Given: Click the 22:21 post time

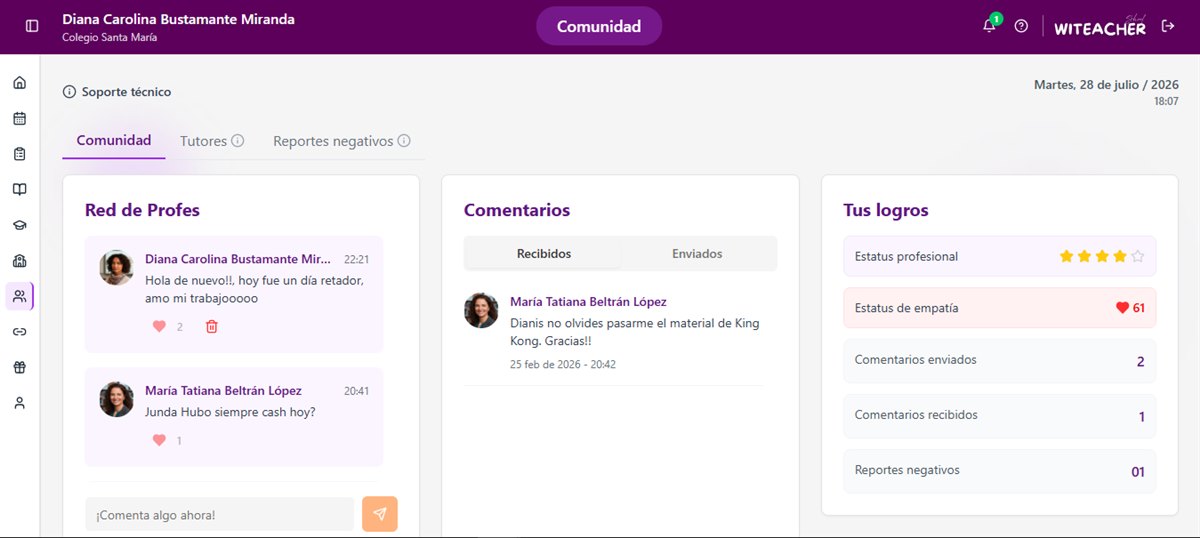Looking at the screenshot, I should [x=356, y=259].
